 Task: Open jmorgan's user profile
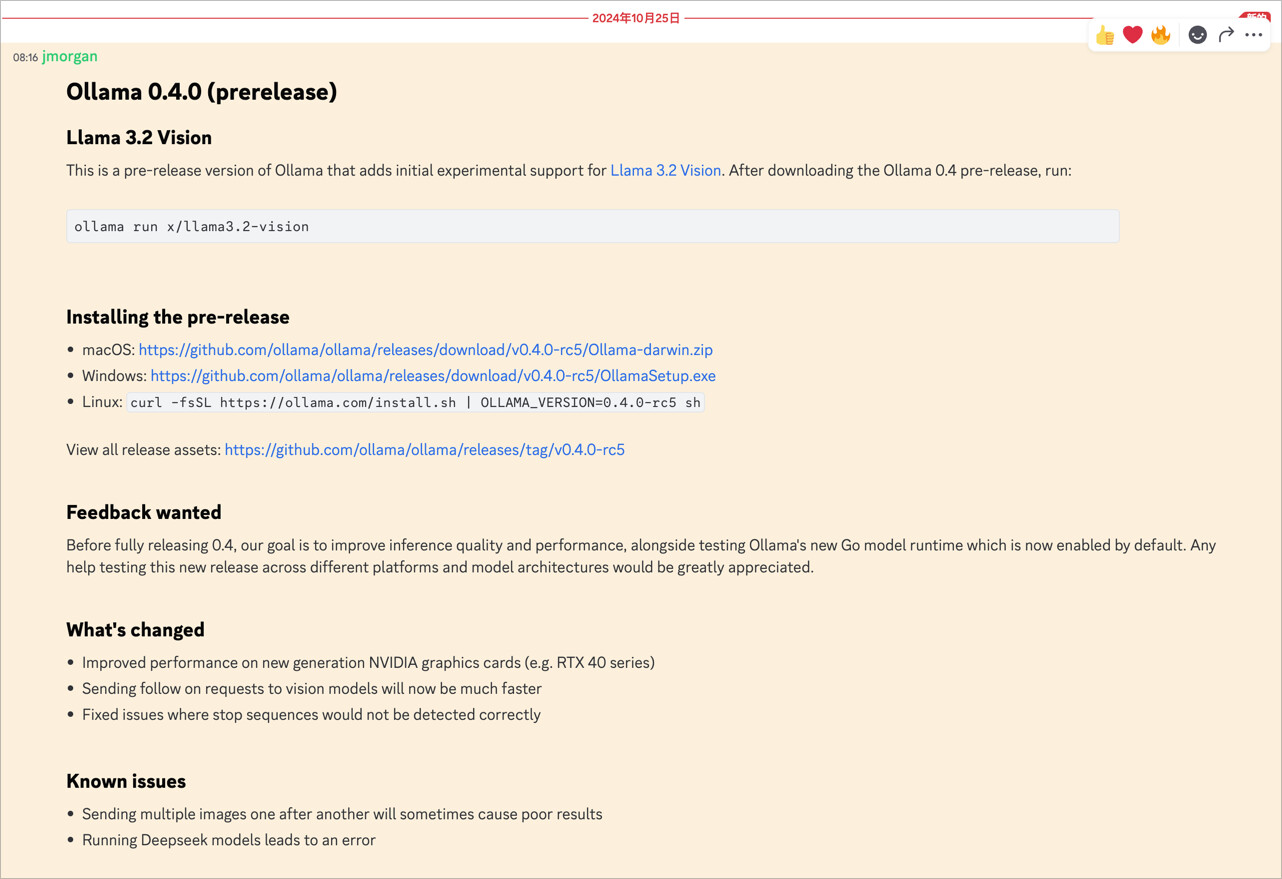point(70,56)
